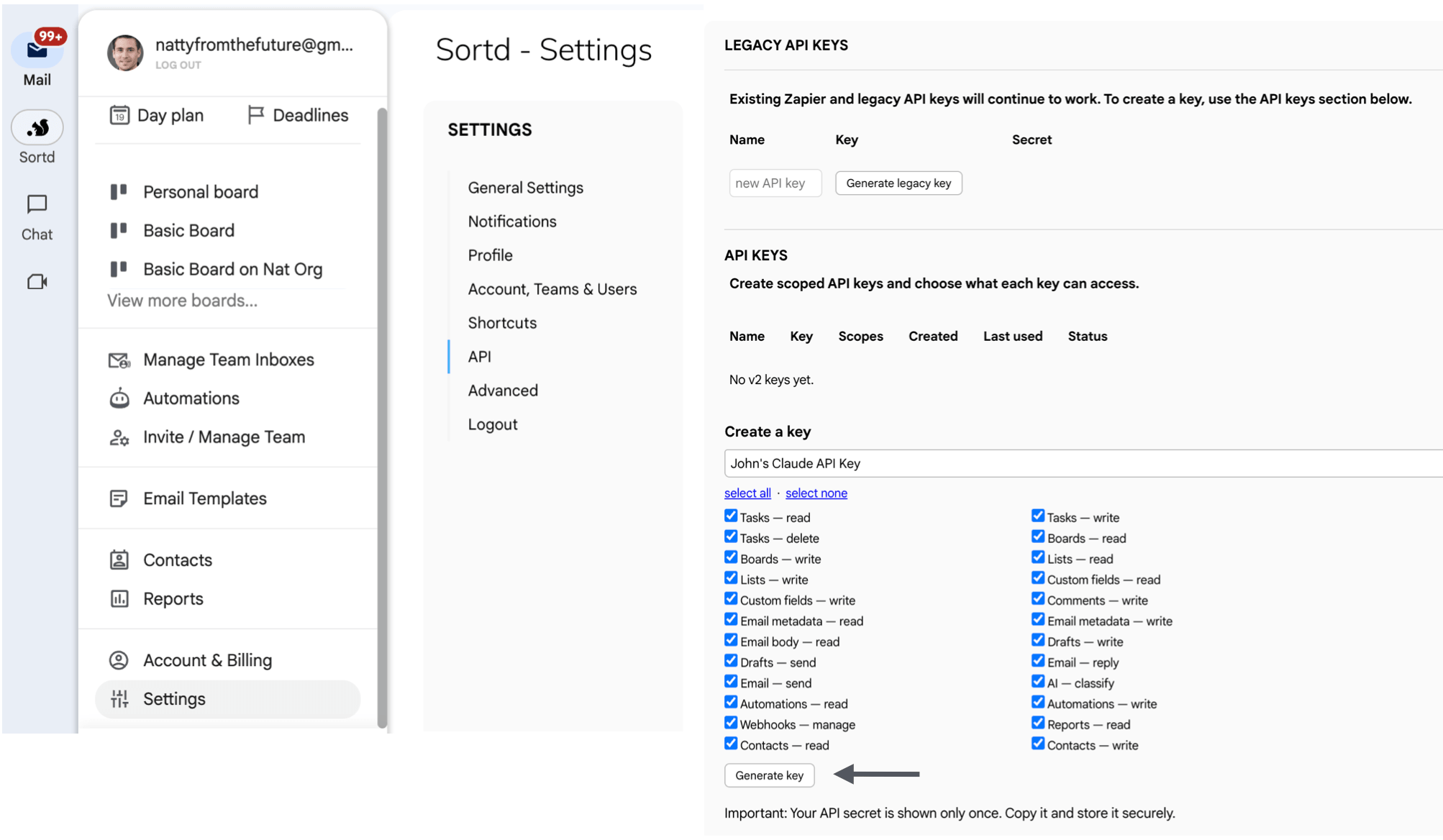1443x840 pixels.
Task: Click the Generate key button
Action: (769, 775)
